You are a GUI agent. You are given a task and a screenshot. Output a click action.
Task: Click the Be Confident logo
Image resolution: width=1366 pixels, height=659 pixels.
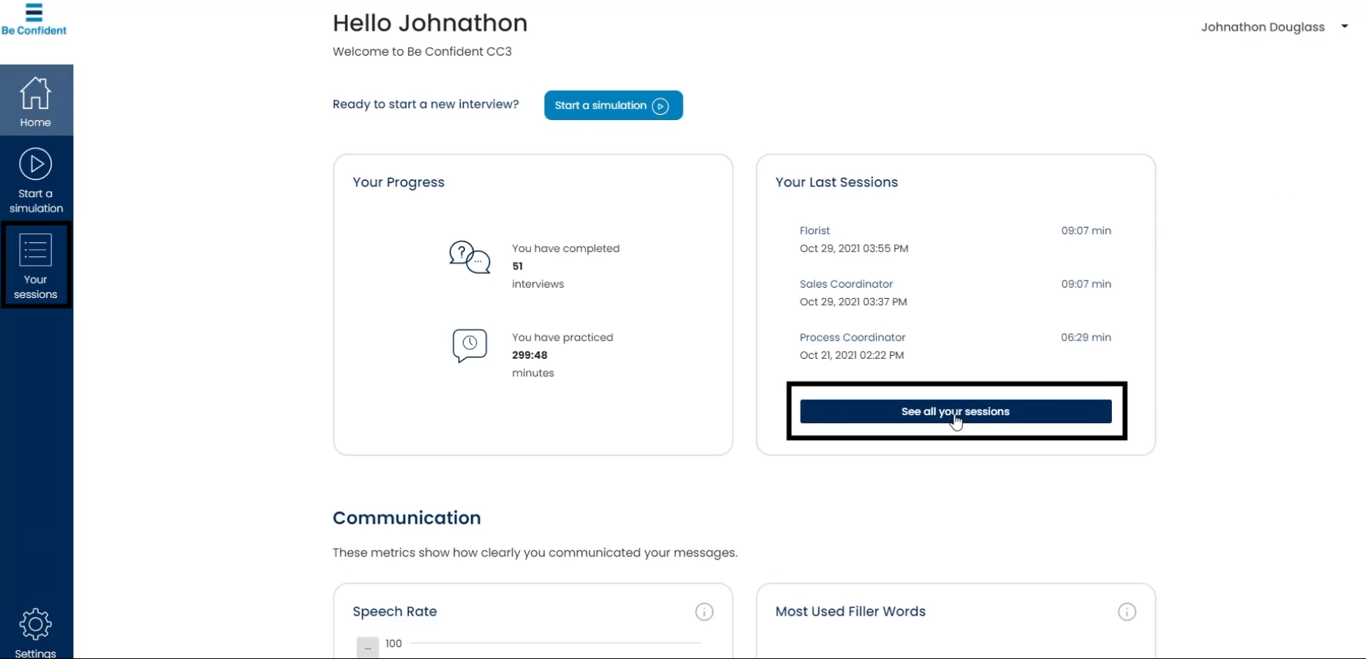[34, 19]
